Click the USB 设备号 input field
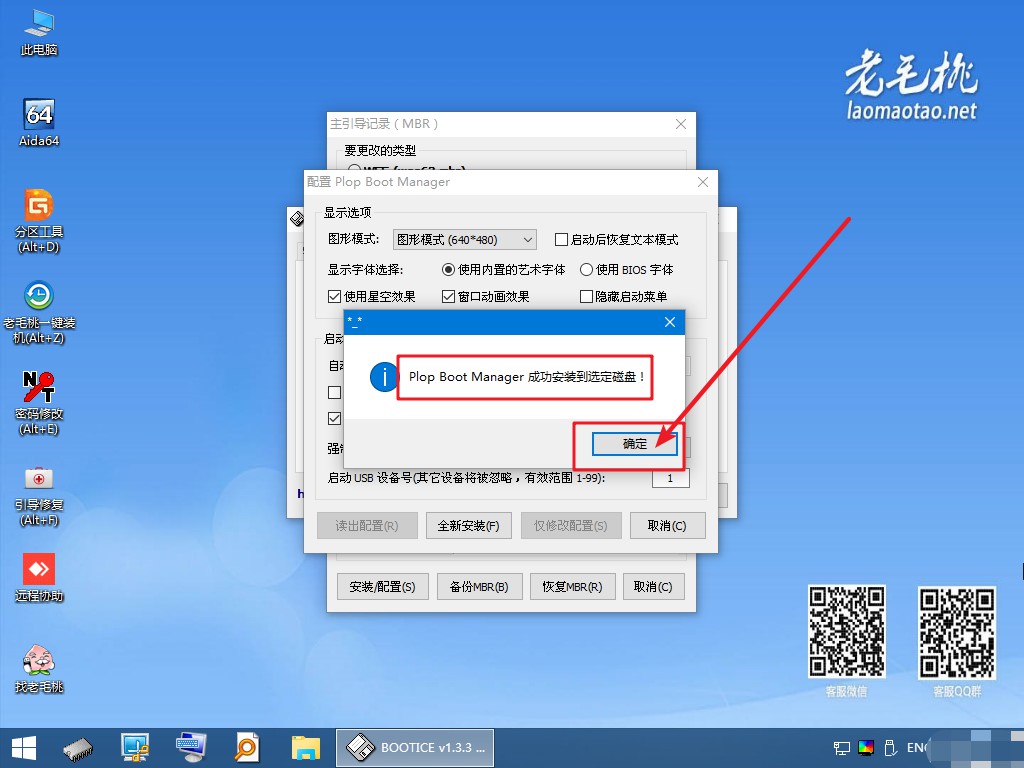1024x768 pixels. click(671, 478)
